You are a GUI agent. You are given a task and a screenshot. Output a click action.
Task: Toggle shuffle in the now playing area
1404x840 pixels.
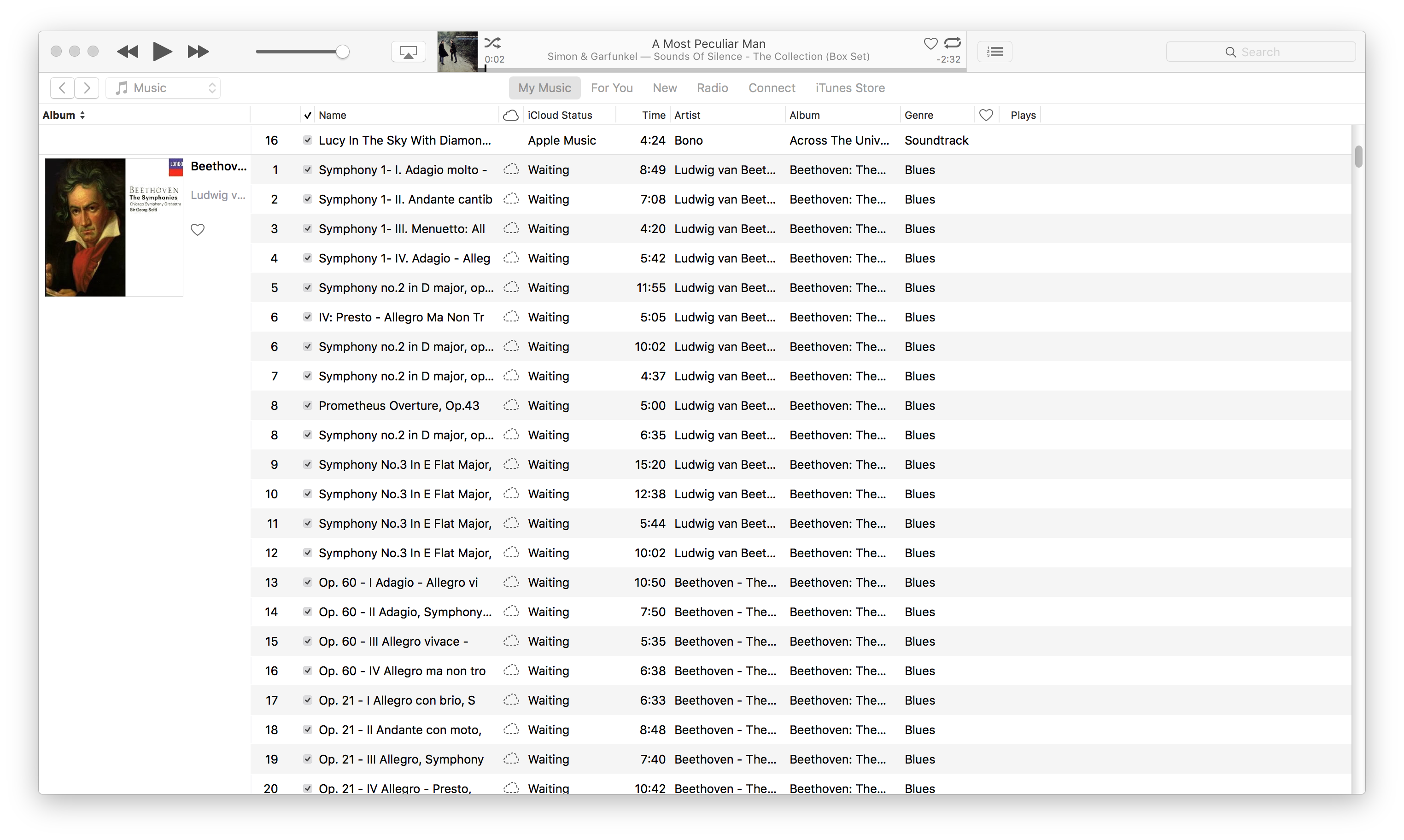[x=492, y=43]
